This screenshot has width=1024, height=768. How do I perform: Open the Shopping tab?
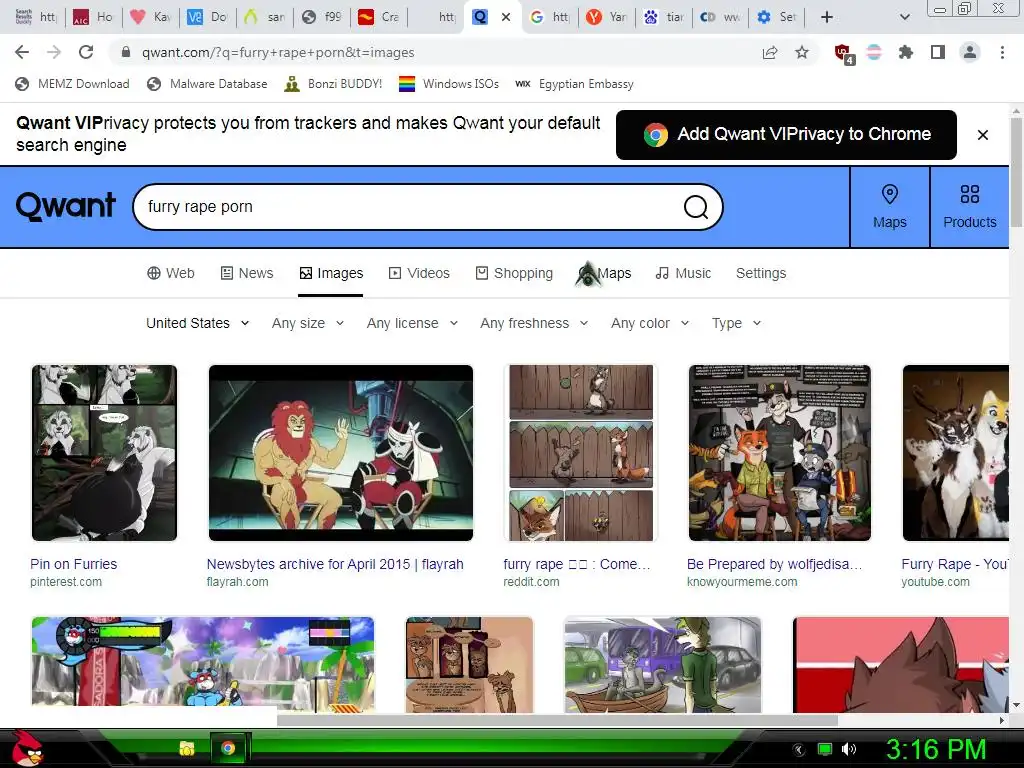coord(514,273)
